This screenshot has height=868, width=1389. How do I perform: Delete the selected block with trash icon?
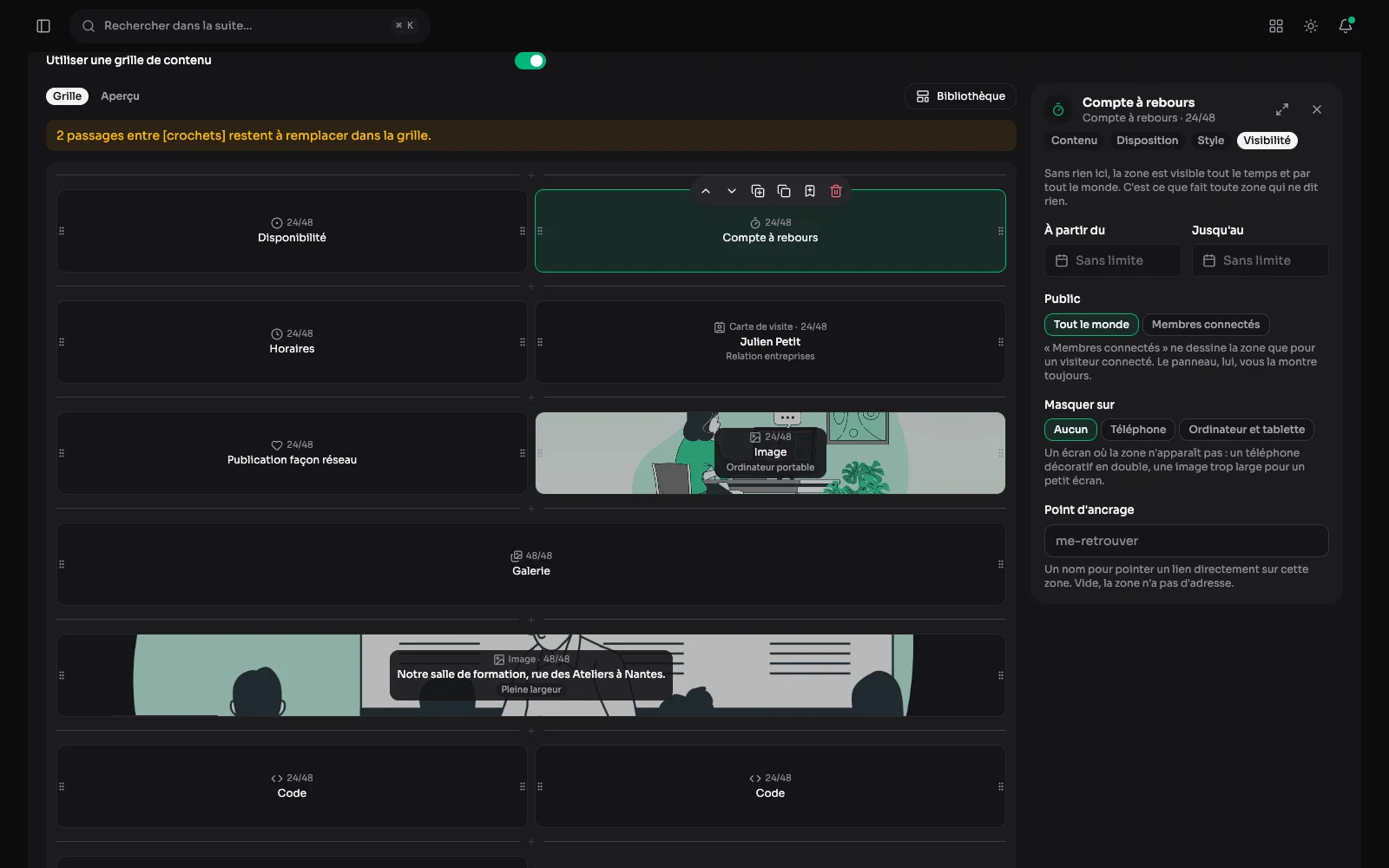click(836, 191)
